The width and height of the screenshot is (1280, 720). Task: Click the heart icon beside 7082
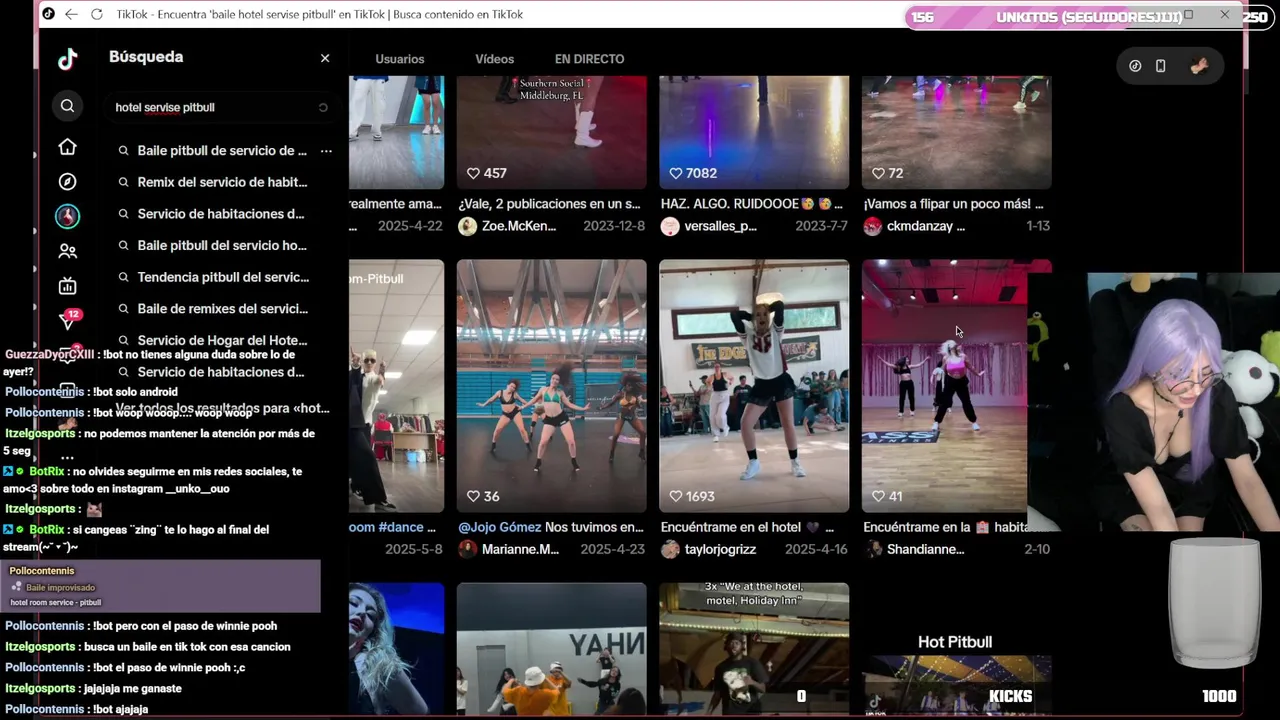pos(676,173)
